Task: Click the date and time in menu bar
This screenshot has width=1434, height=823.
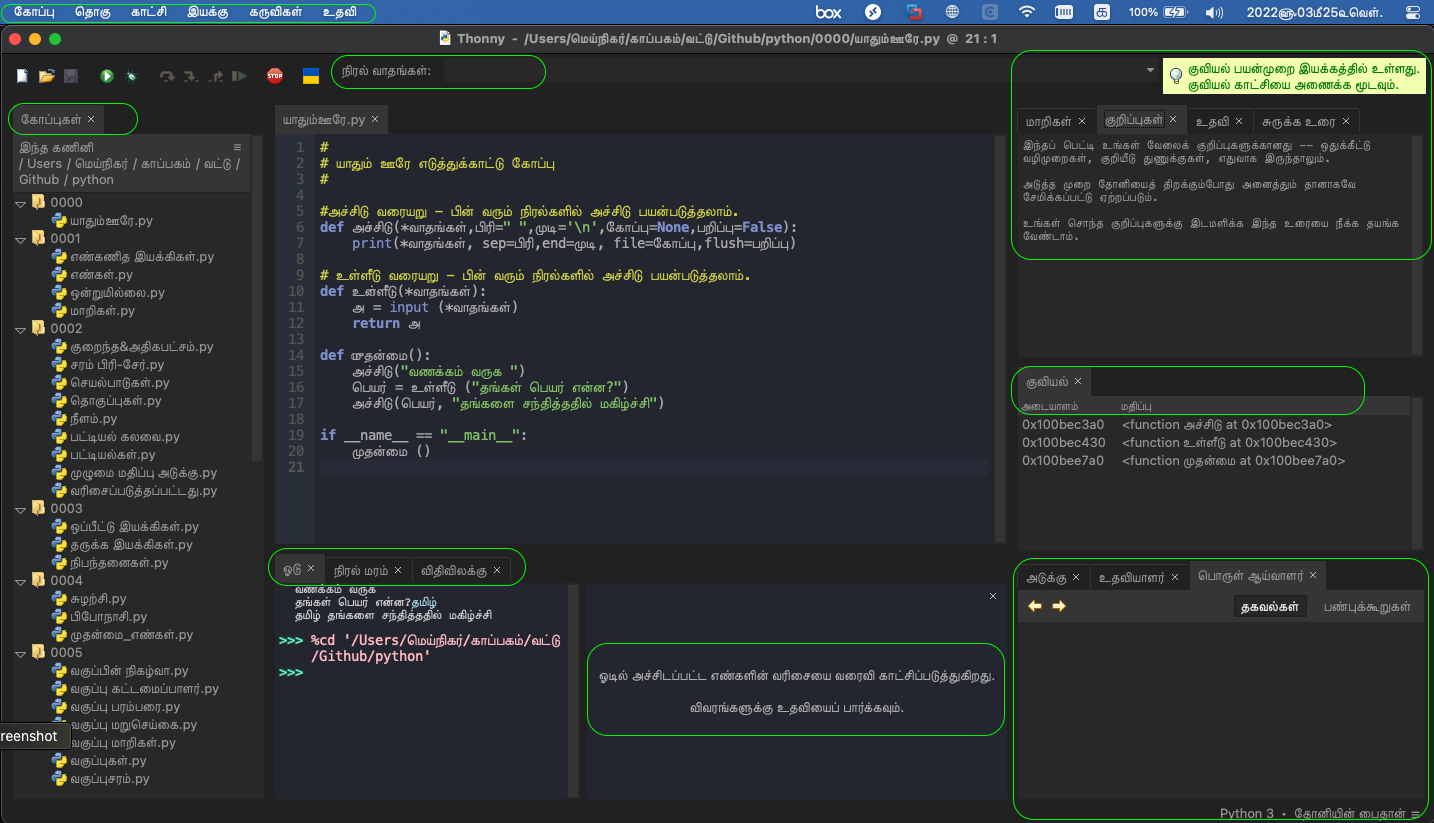Action: pyautogui.click(x=1315, y=13)
